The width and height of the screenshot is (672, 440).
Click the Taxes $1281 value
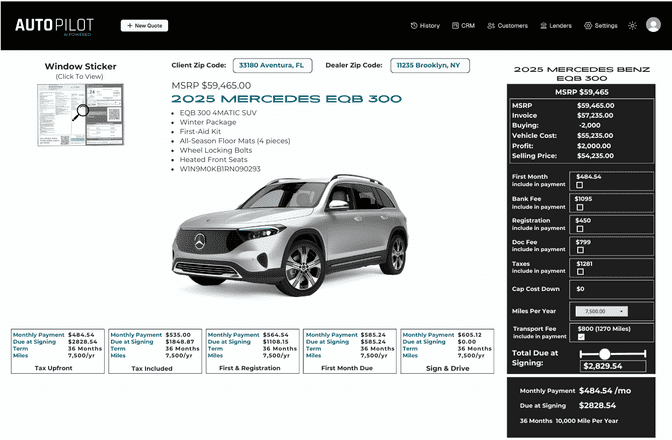pos(584,264)
